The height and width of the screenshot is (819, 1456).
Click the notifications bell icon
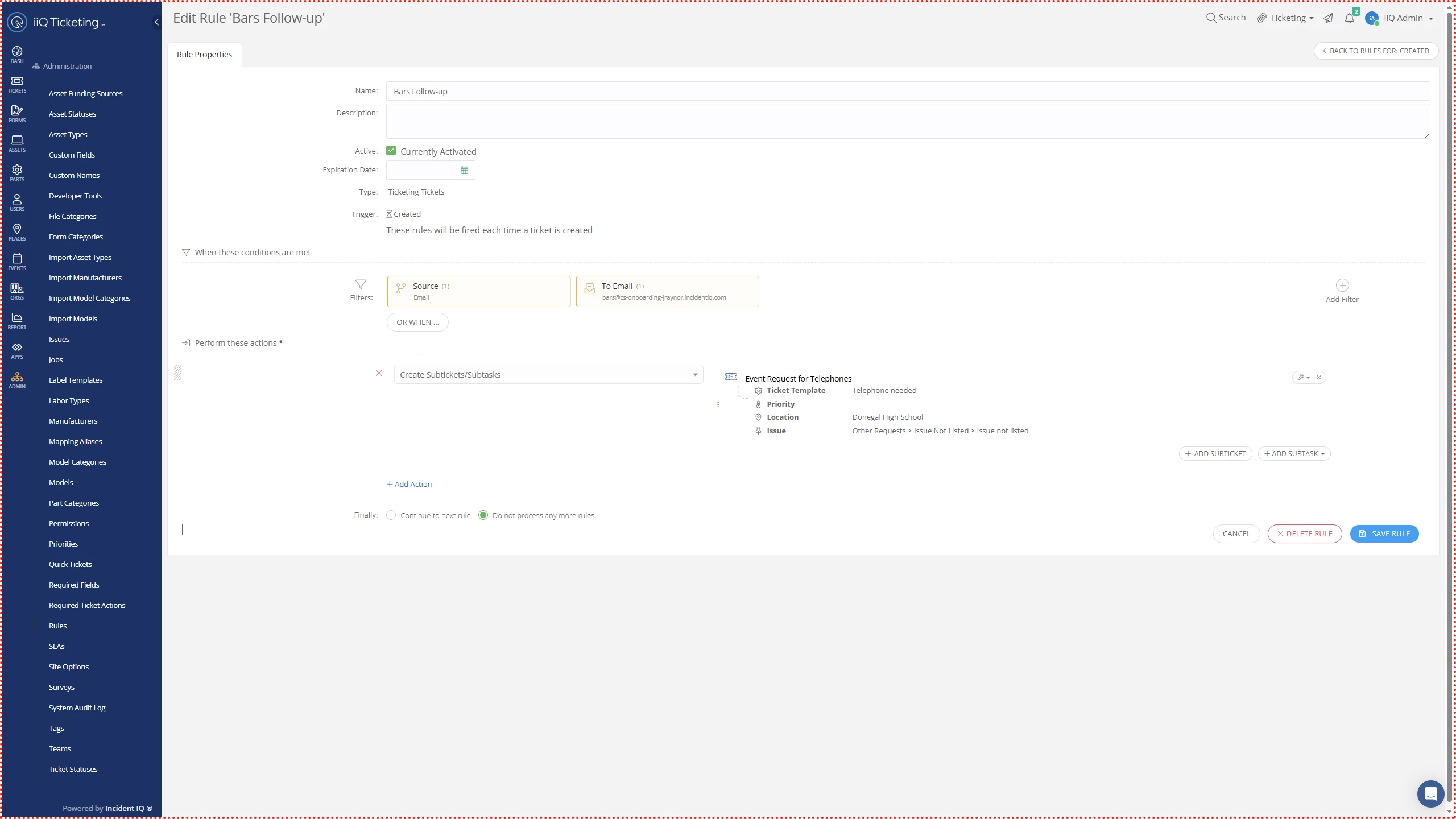[x=1349, y=18]
